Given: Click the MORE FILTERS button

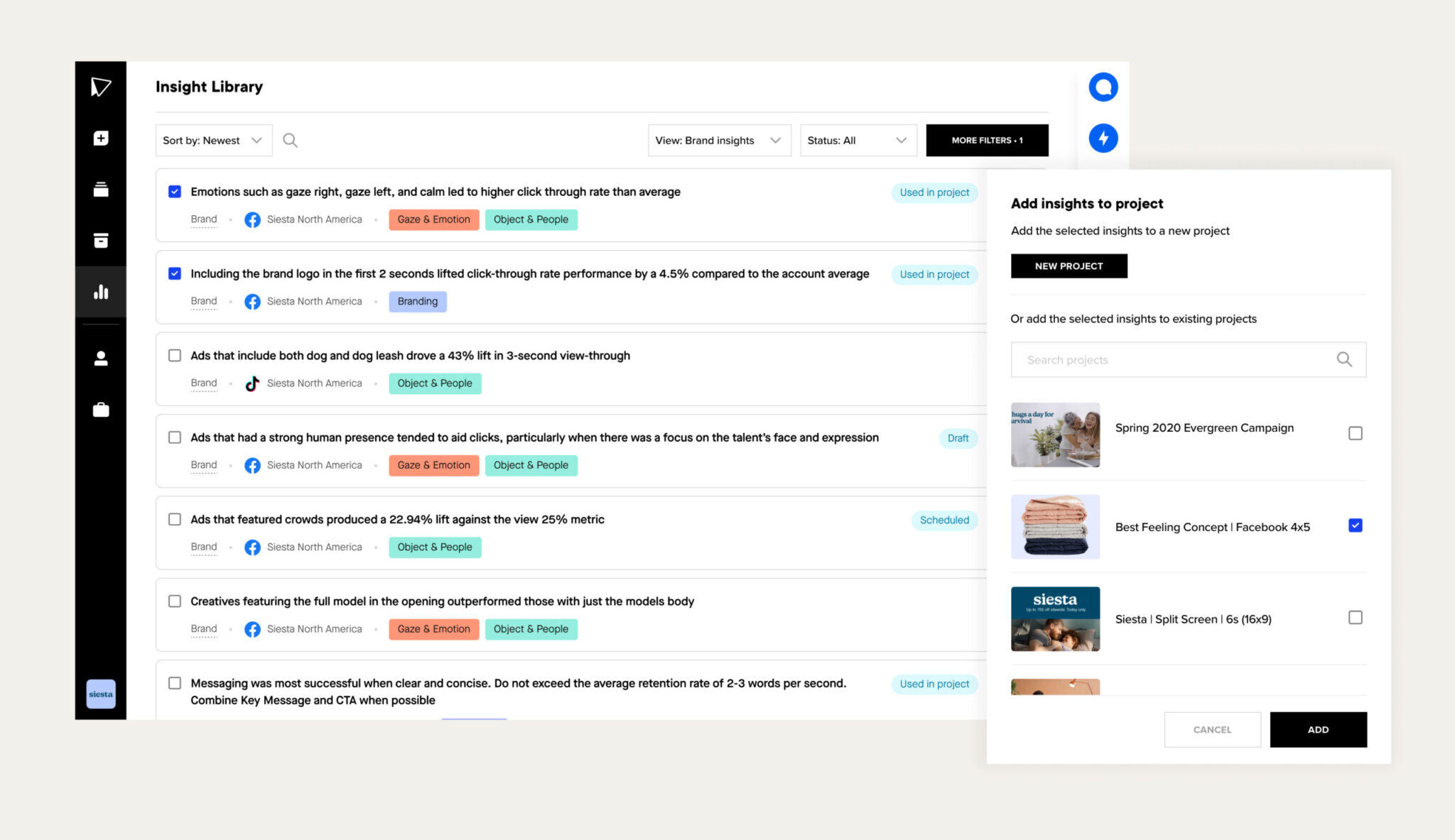Looking at the screenshot, I should pos(986,141).
